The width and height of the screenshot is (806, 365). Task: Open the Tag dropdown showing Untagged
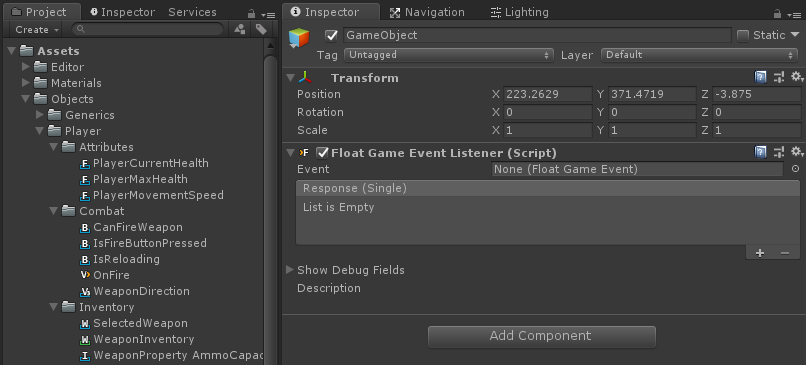(x=448, y=55)
